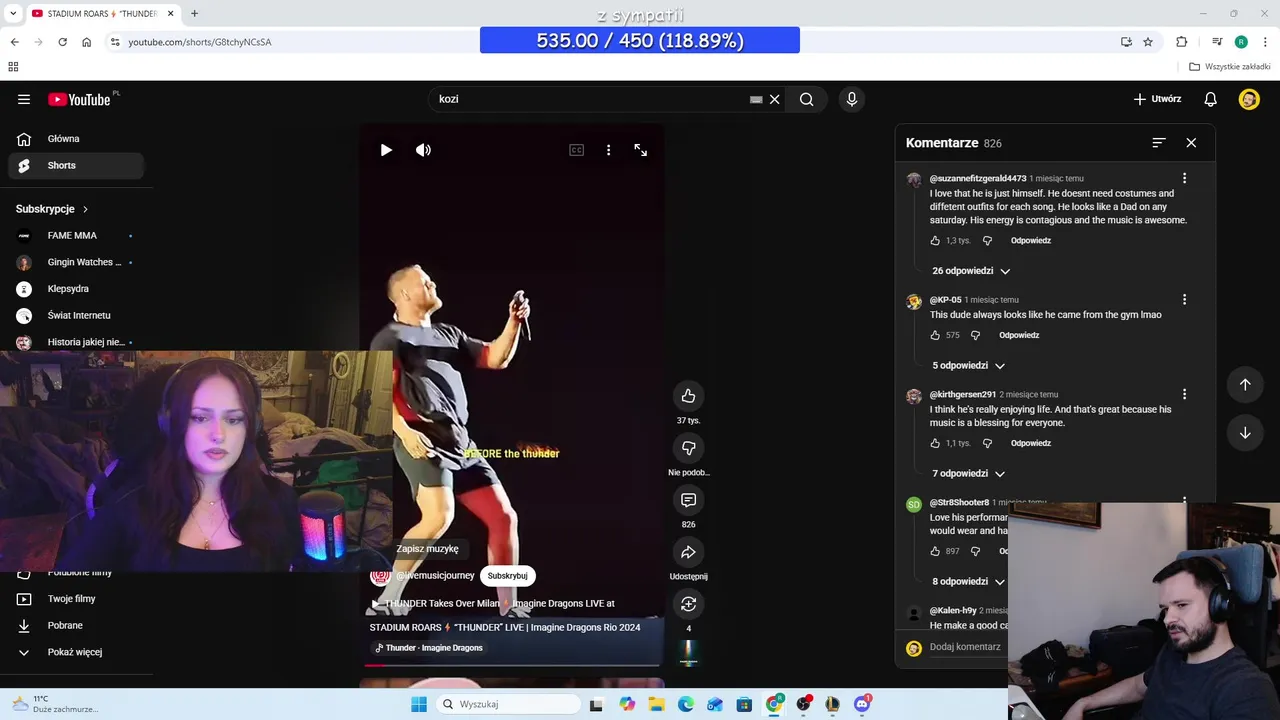Reply to suzannefitzgerald4473 via Odpowiedz
Viewport: 1280px width, 720px height.
[x=1030, y=241]
